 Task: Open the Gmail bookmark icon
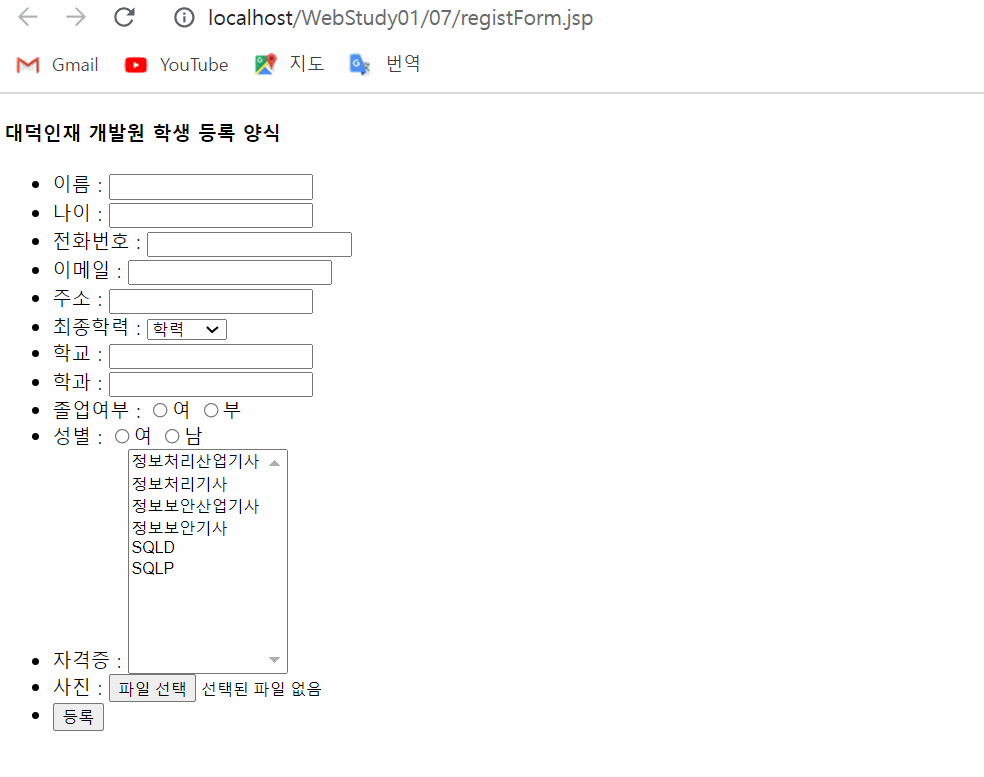pyautogui.click(x=28, y=65)
